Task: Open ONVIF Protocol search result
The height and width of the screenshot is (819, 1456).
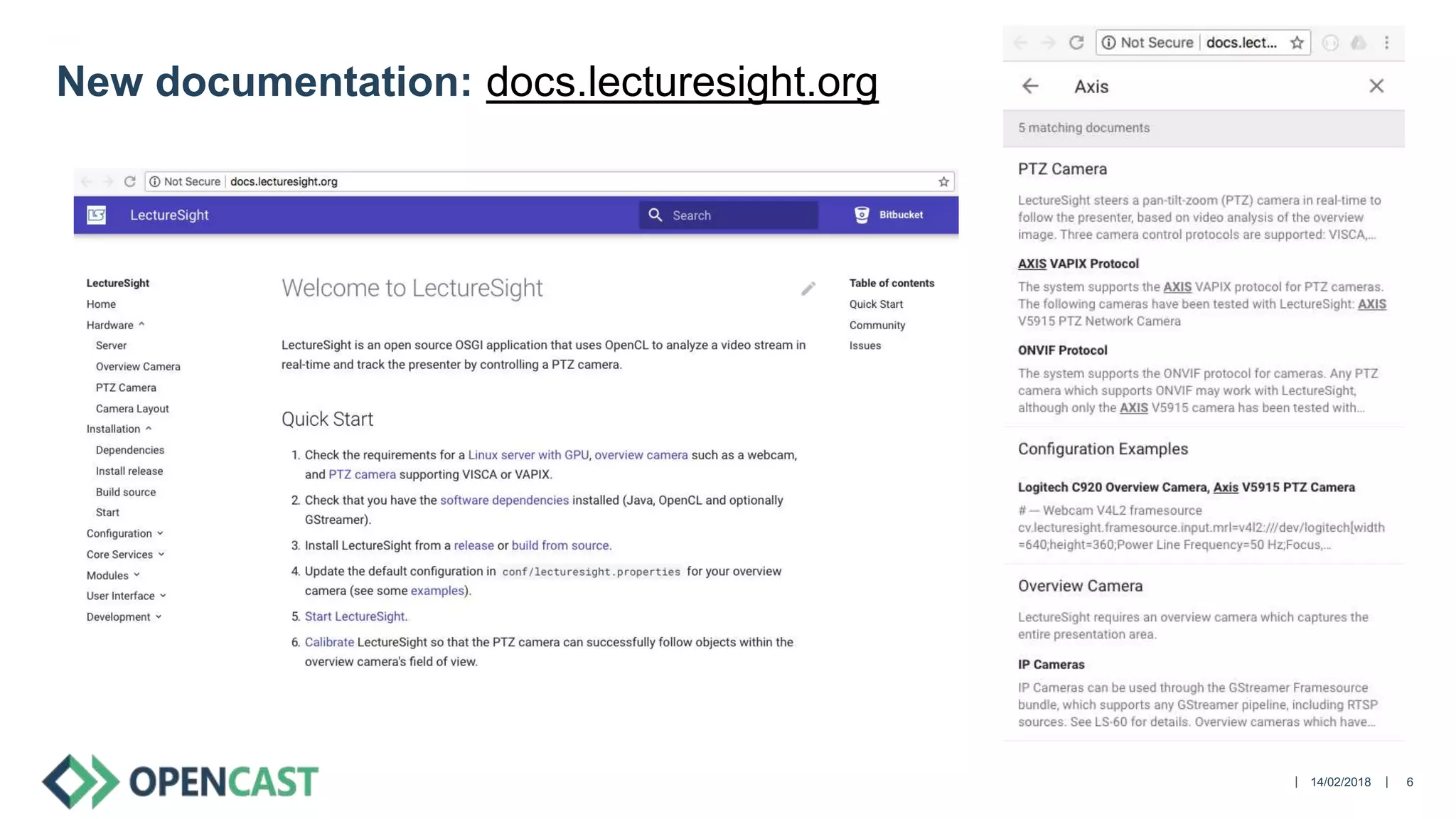Action: [x=1062, y=350]
